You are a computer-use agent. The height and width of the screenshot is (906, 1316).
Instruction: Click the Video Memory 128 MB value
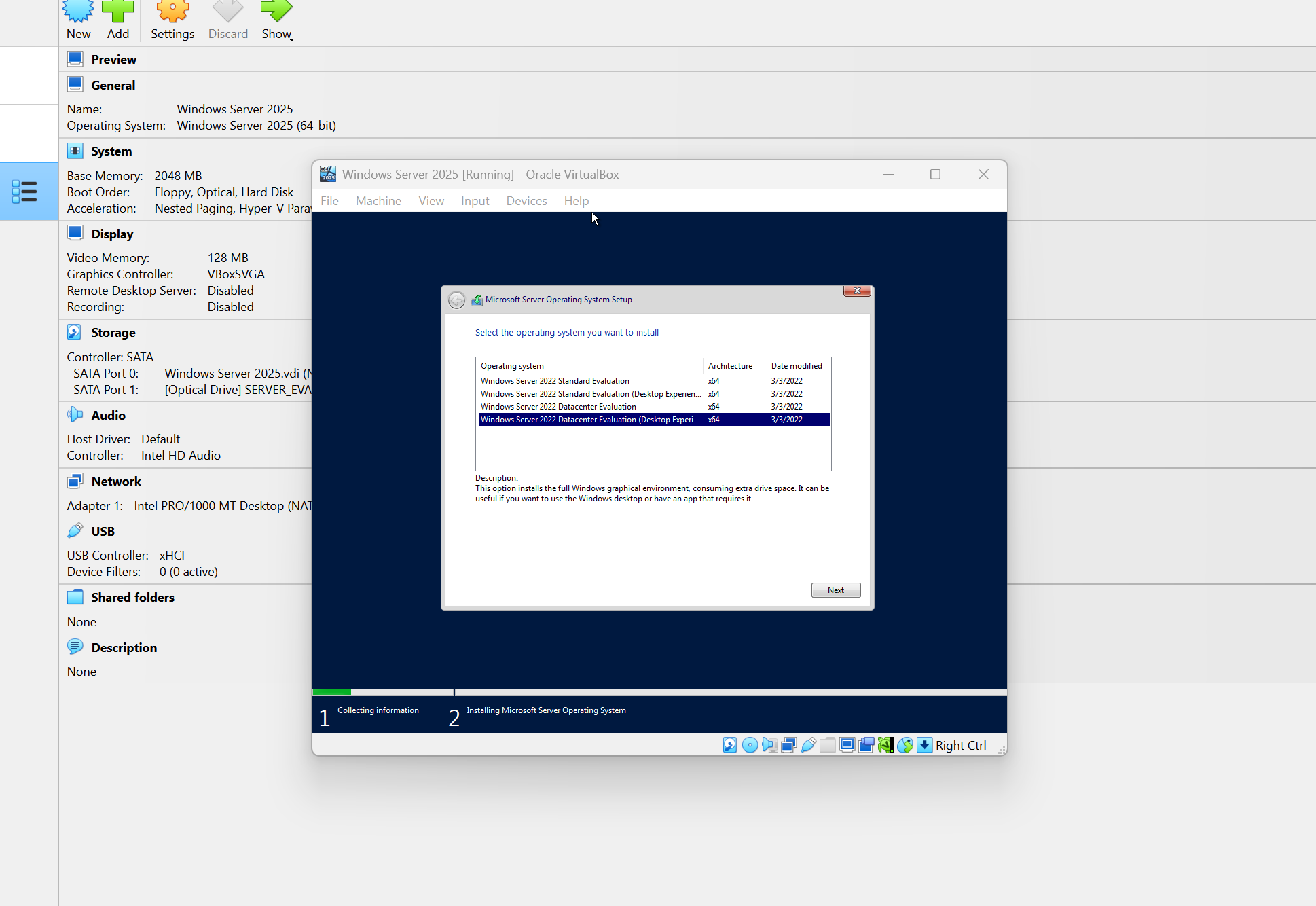point(227,258)
